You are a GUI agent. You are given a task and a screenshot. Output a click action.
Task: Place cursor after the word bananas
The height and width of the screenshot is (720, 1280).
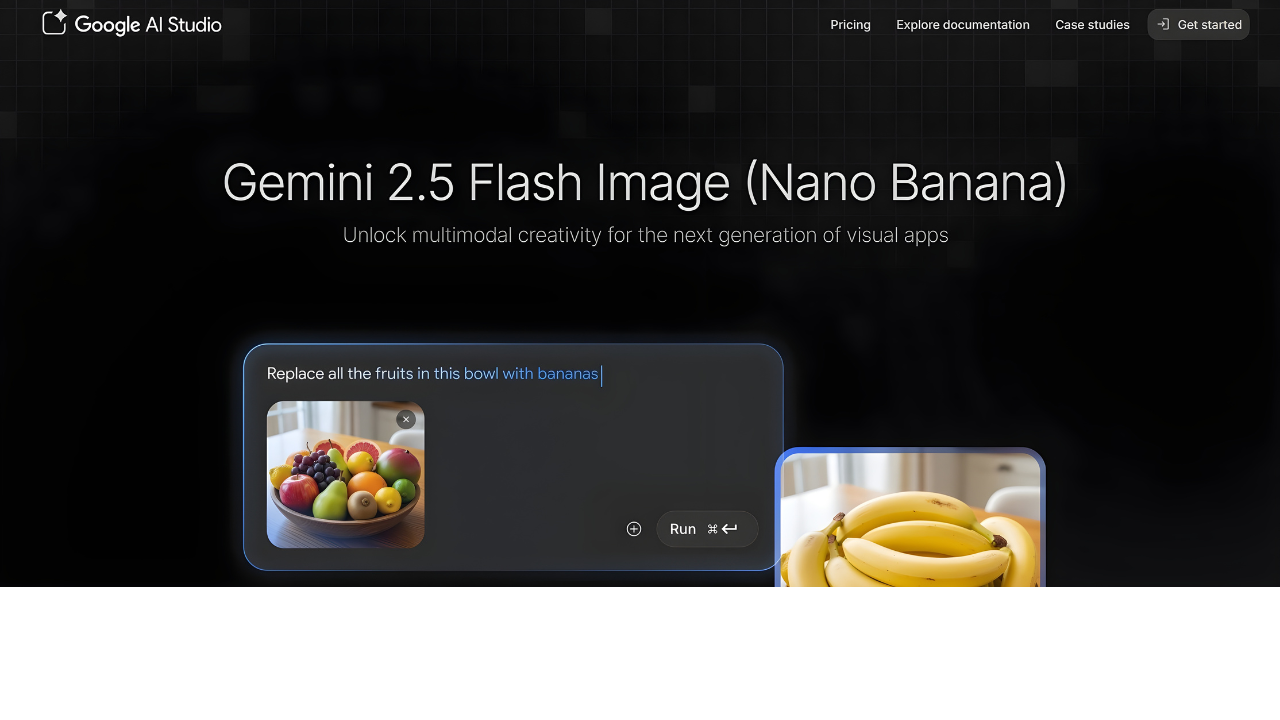tap(600, 374)
